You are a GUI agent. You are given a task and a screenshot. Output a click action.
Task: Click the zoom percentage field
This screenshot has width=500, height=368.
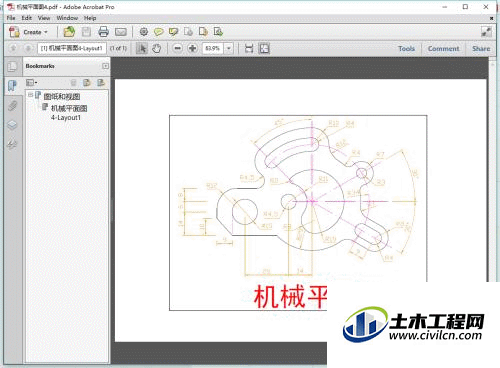[213, 49]
